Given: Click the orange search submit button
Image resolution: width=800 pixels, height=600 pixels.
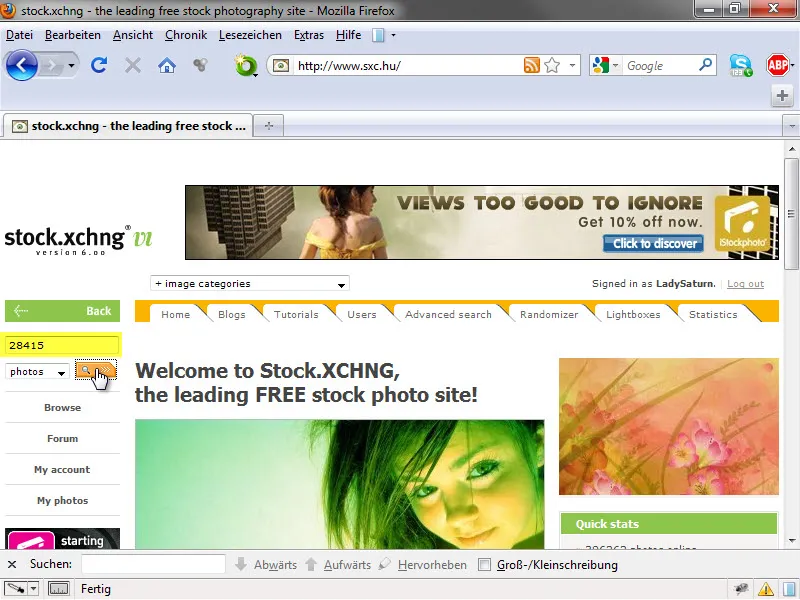Looking at the screenshot, I should pos(95,370).
